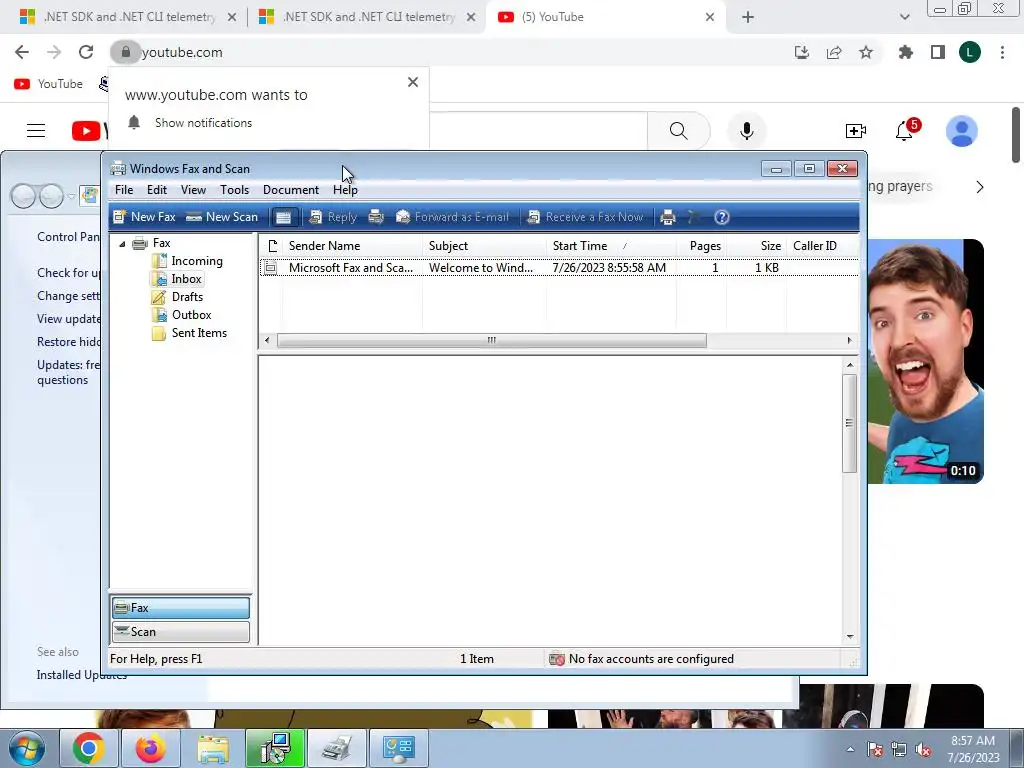The image size is (1024, 768).
Task: Click the Windows Start orb
Action: pos(27,748)
